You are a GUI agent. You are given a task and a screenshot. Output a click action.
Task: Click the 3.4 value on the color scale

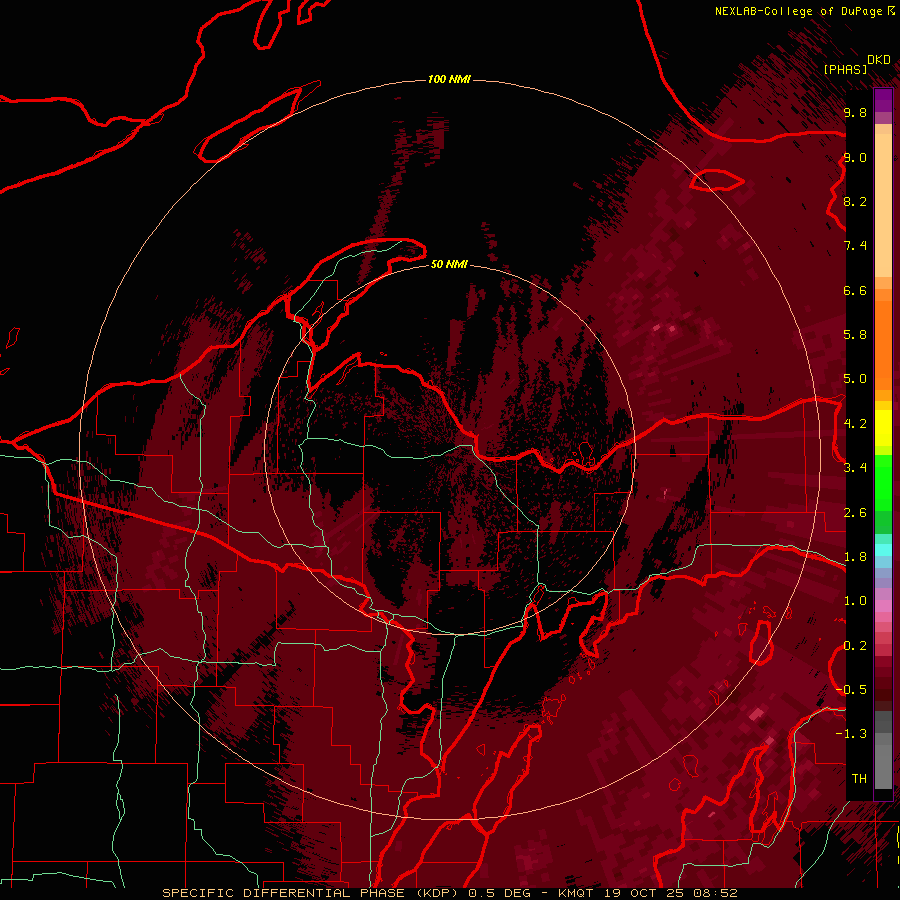[855, 468]
